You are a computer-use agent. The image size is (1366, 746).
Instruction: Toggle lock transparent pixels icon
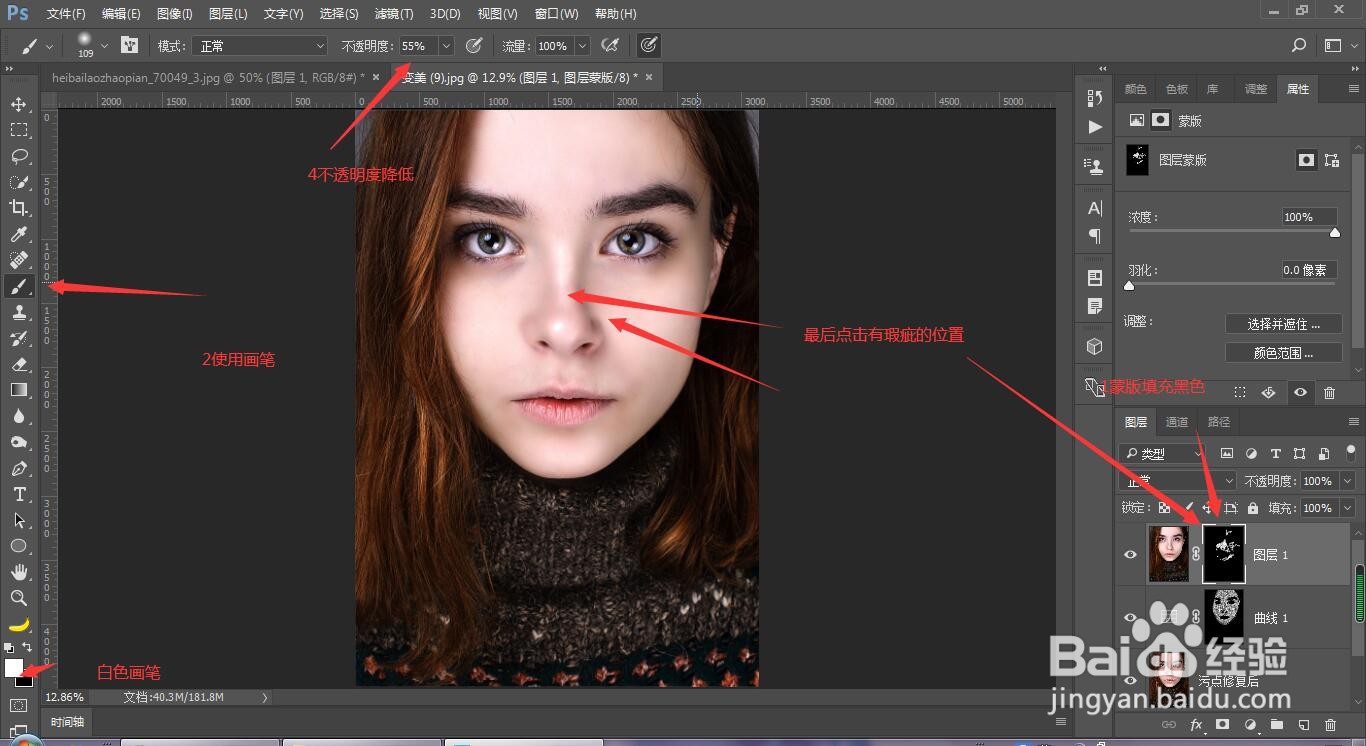[1165, 508]
